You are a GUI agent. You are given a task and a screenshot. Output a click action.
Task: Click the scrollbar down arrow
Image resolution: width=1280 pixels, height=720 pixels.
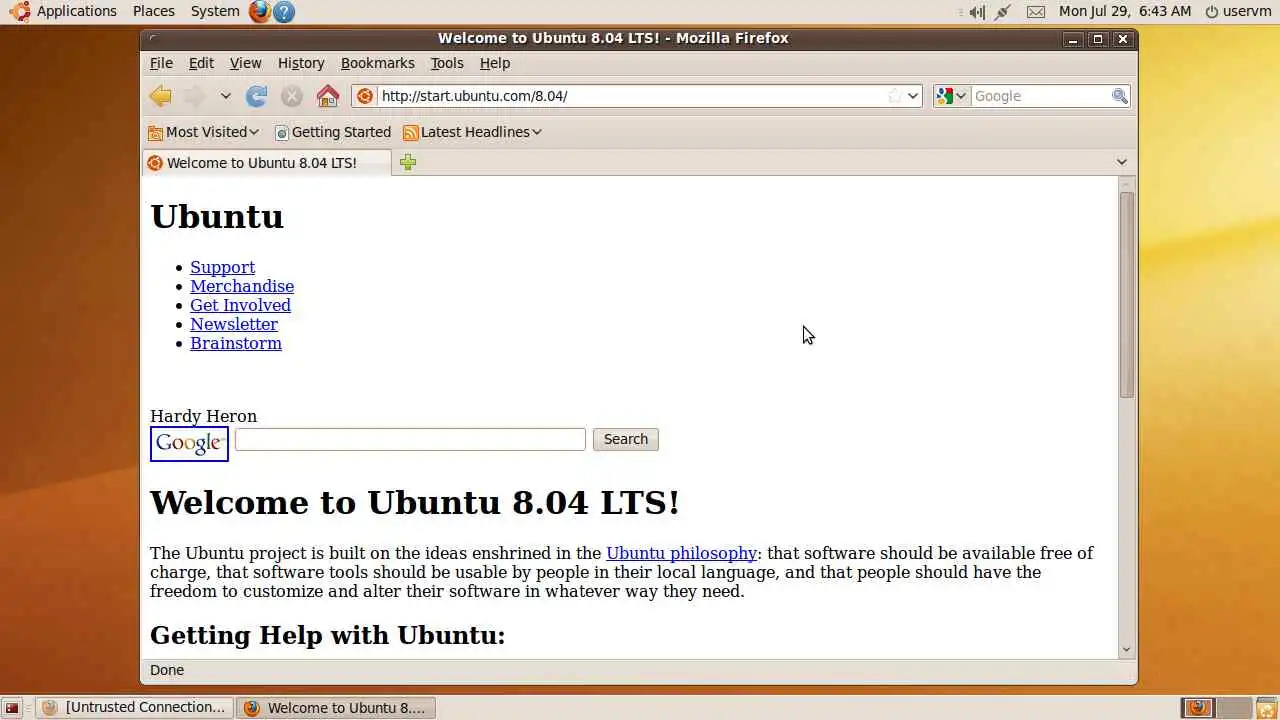1127,649
